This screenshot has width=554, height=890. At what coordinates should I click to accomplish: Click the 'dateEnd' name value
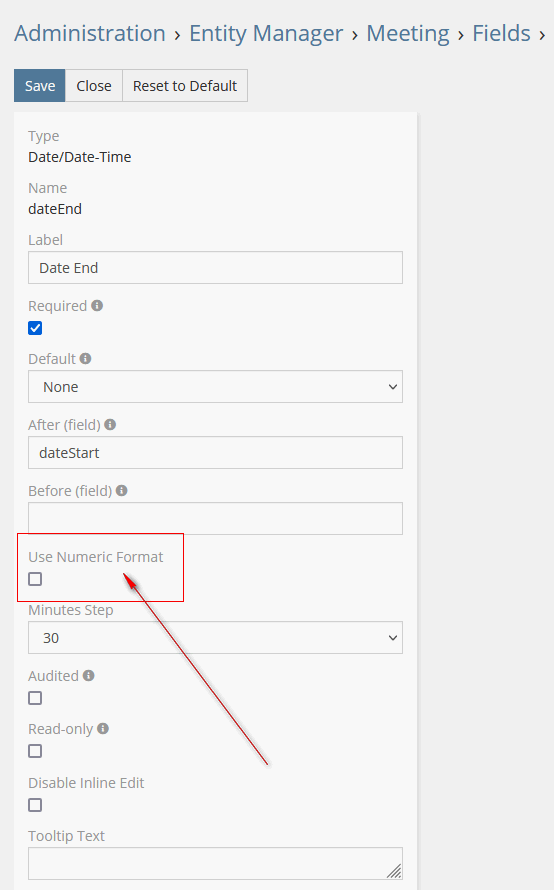[55, 209]
